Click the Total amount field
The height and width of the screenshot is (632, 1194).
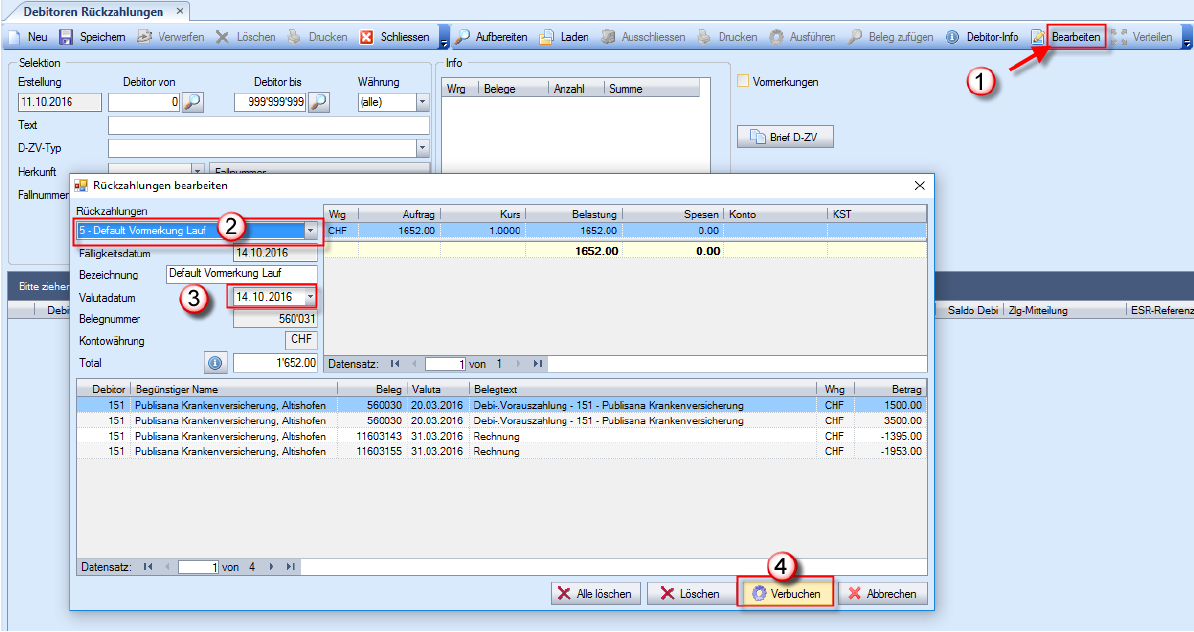(275, 363)
